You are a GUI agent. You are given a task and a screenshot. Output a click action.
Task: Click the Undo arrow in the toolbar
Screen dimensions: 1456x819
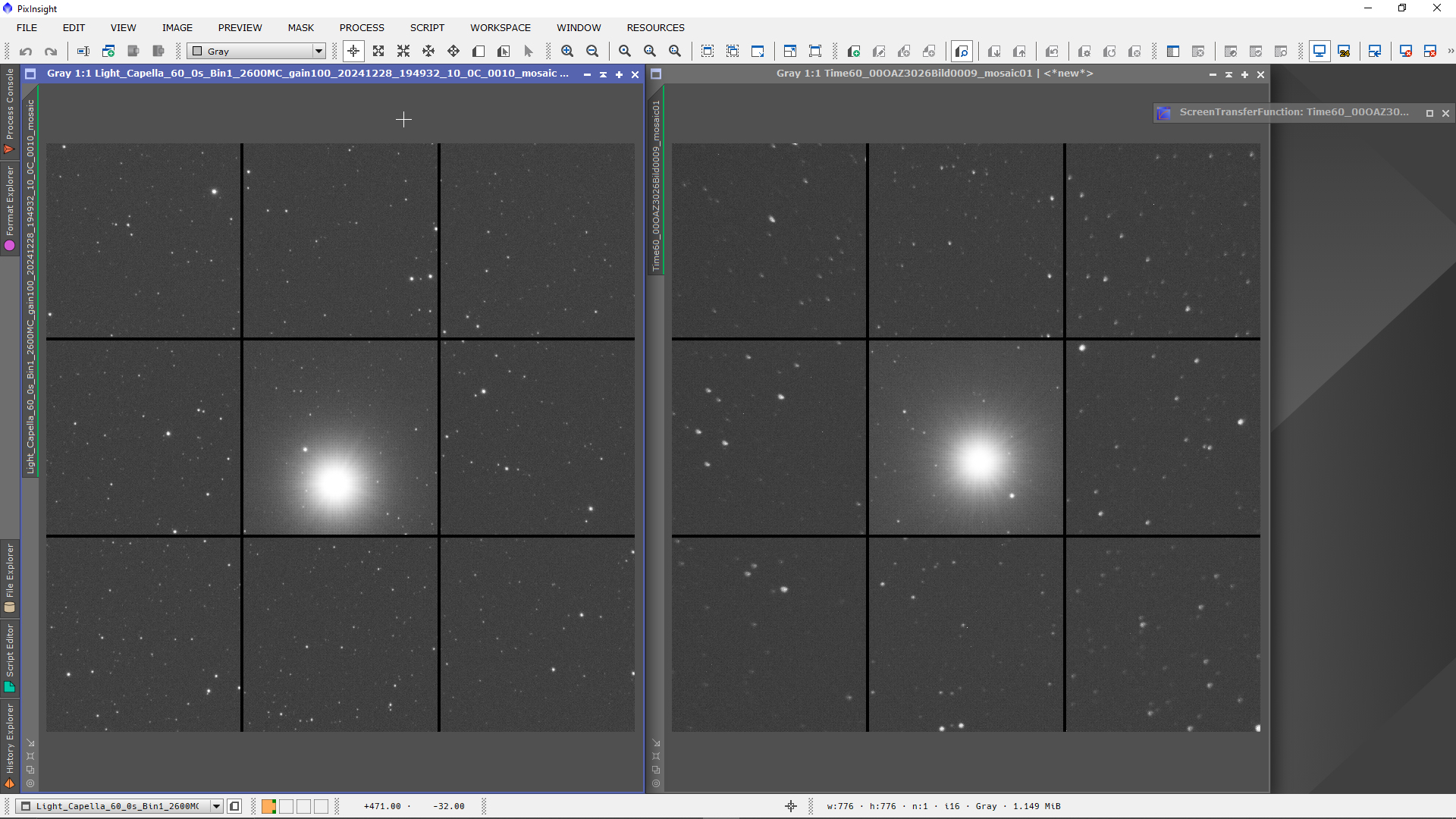pyautogui.click(x=26, y=52)
